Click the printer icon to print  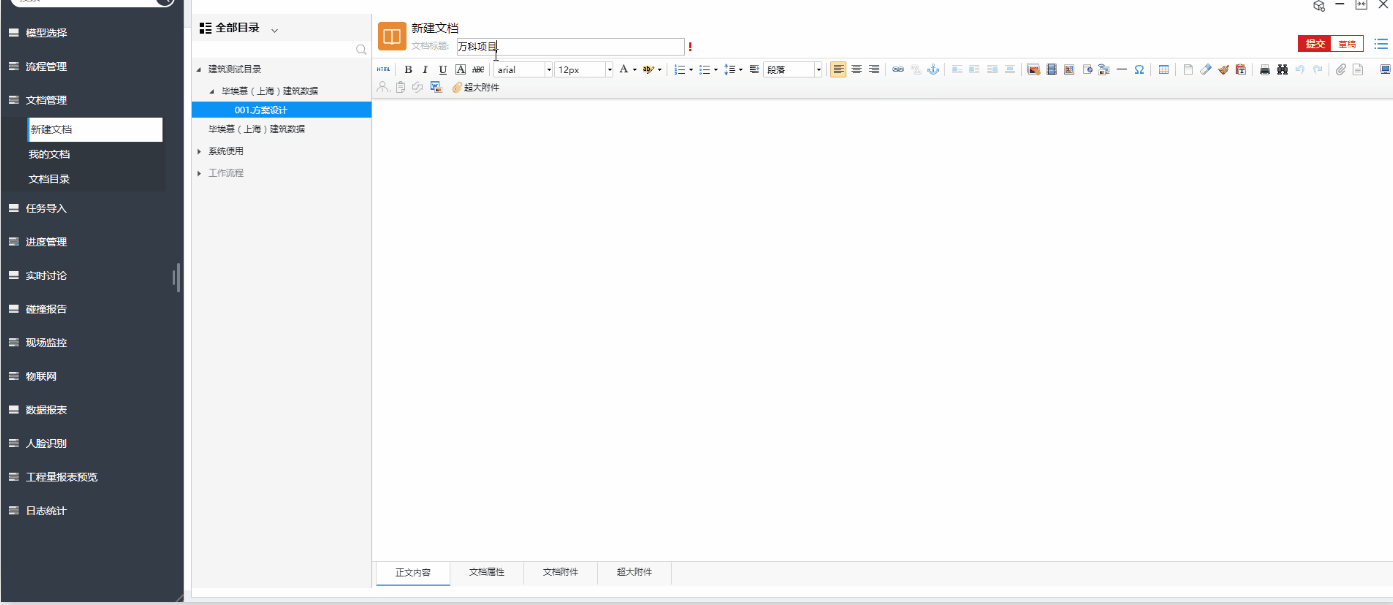[1264, 70]
